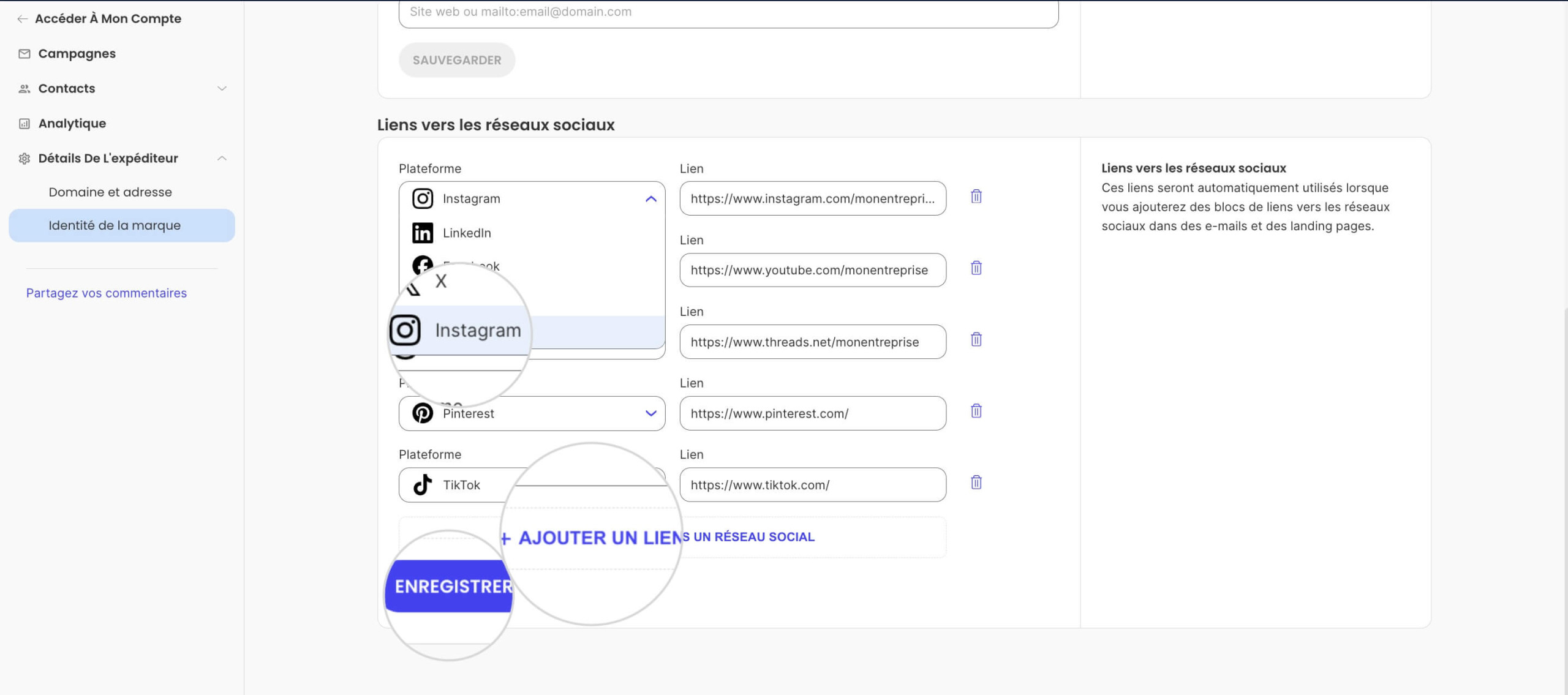Collapse the Instagram platform dropdown
The width and height of the screenshot is (1568, 695).
coord(650,199)
